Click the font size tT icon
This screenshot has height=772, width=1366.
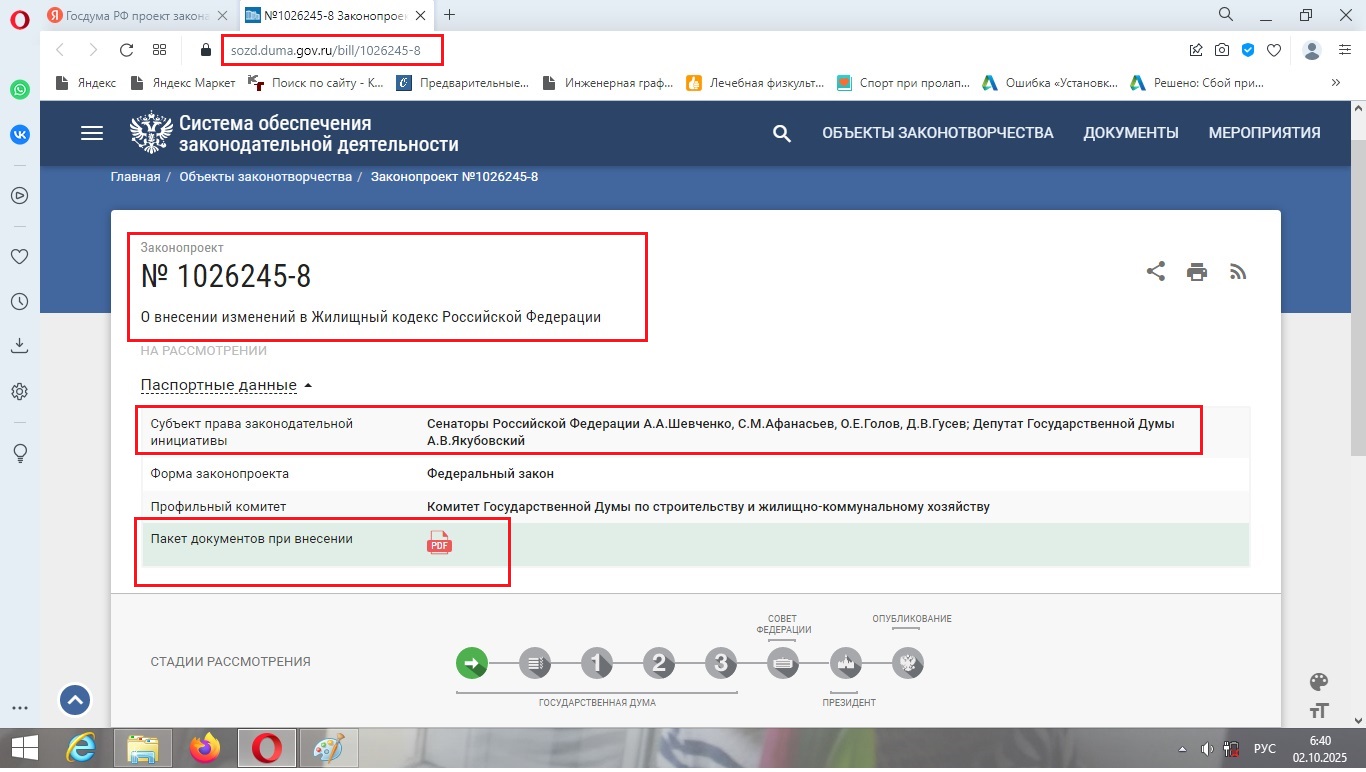point(1319,711)
